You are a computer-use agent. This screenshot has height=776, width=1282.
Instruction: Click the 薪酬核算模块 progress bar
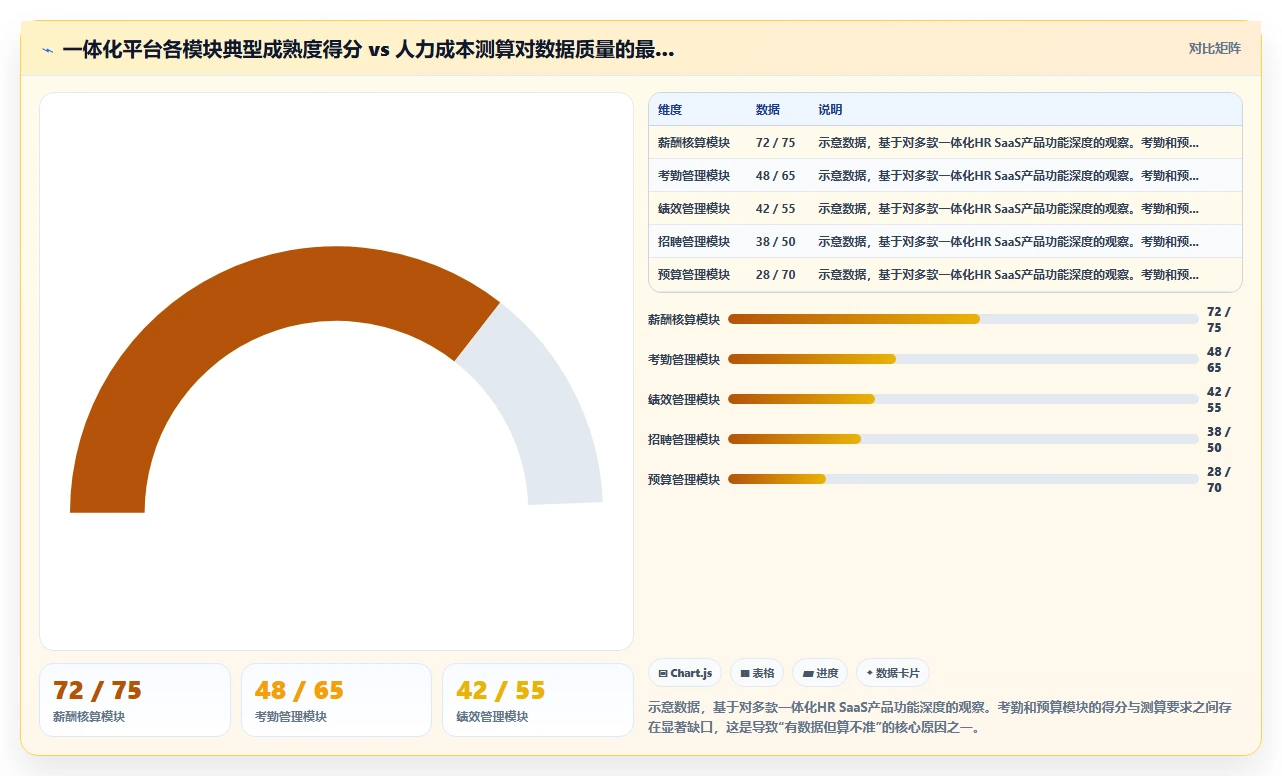click(963, 319)
